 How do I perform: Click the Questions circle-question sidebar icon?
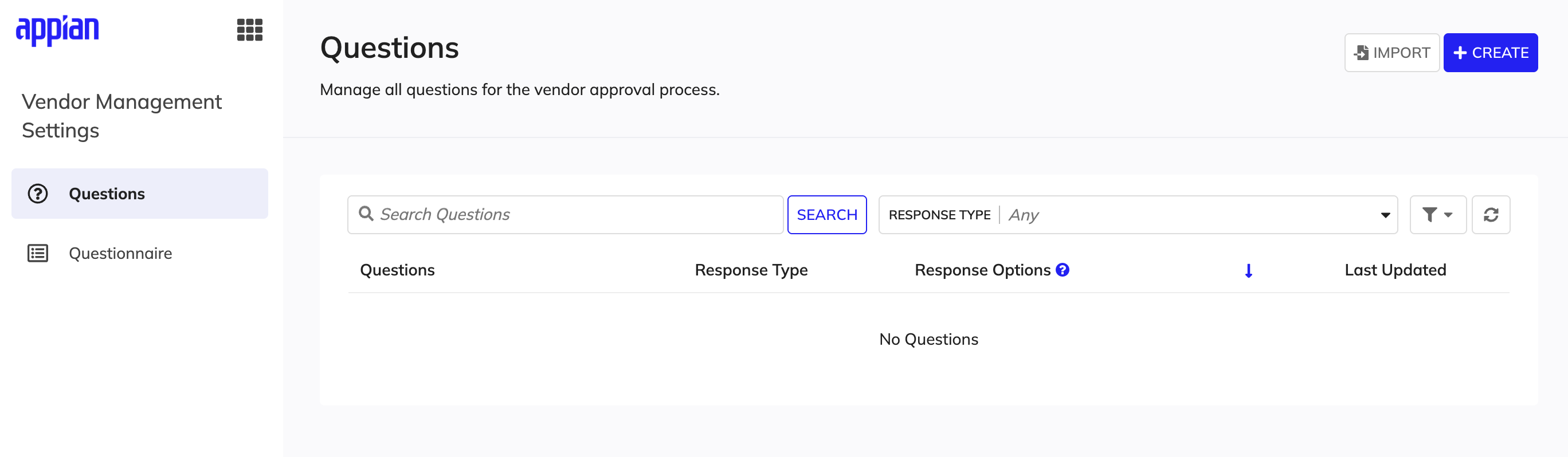tap(38, 194)
